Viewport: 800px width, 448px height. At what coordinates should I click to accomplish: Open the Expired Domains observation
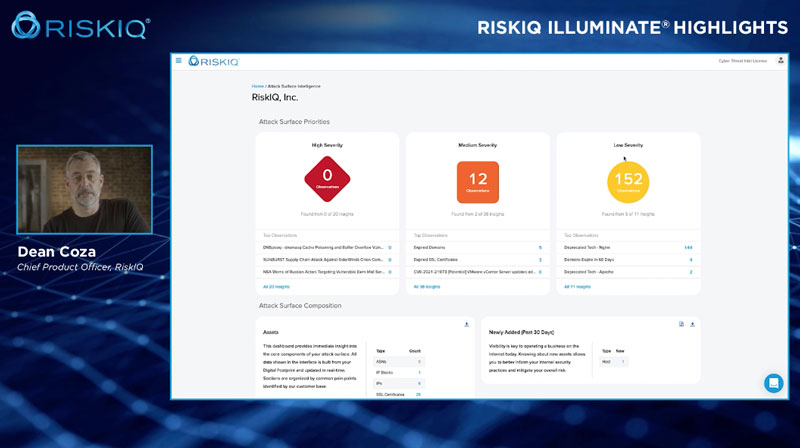(x=478, y=247)
